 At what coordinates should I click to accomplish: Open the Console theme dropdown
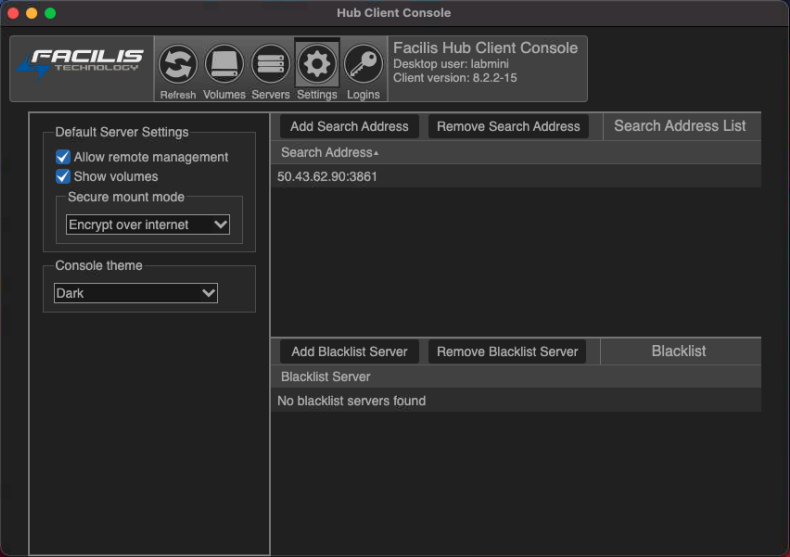[x=136, y=293]
